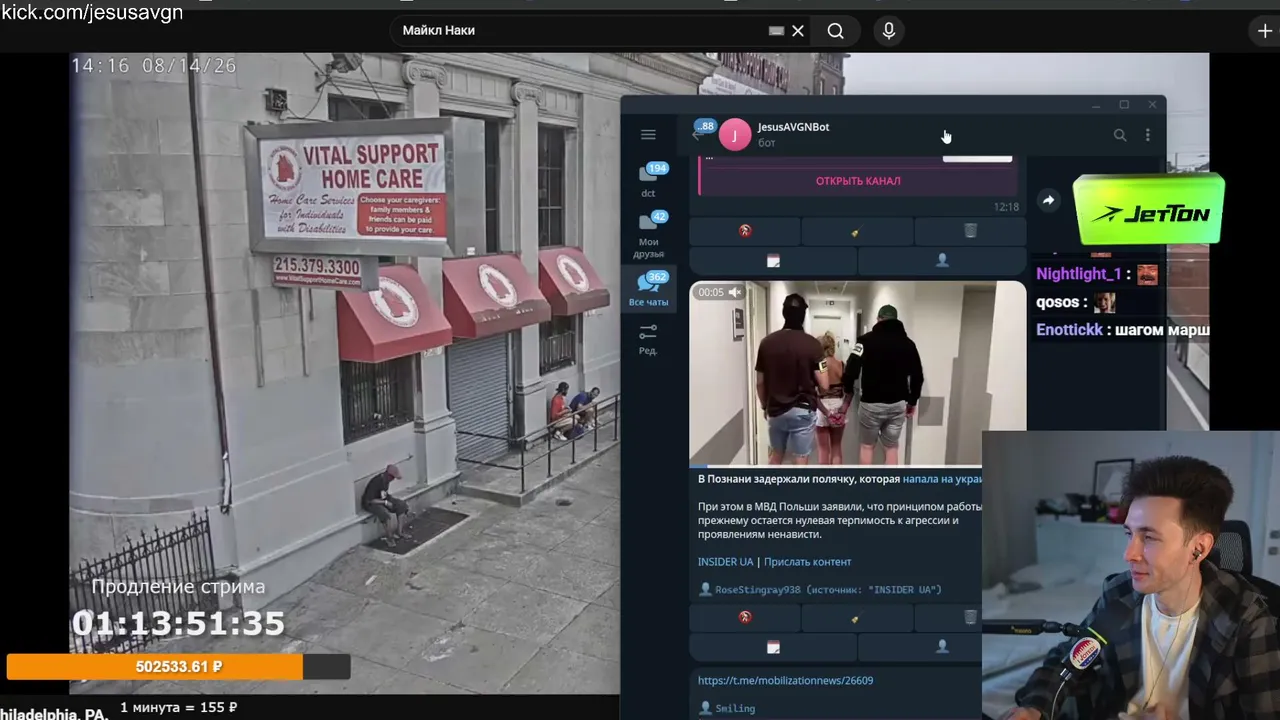Screen dimensions: 1280x720
Task: Click the trash bin bot button below 12:18
Action: pyautogui.click(x=970, y=231)
